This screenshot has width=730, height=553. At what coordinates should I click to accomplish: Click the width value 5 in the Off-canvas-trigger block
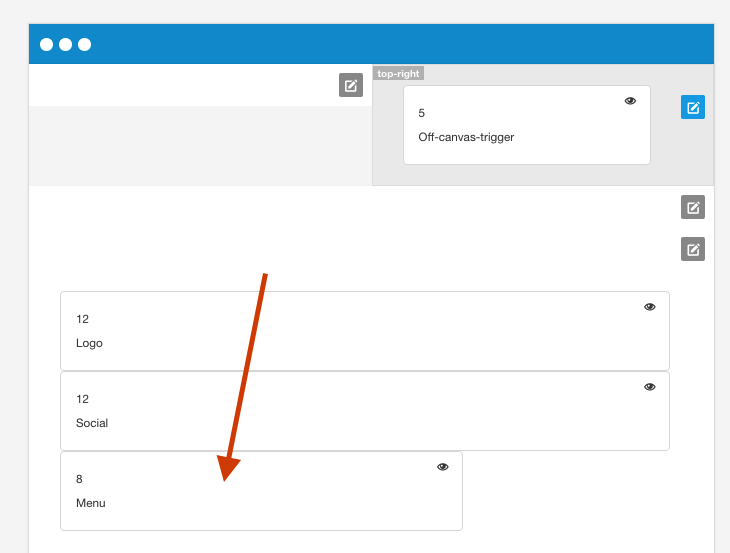pos(421,113)
